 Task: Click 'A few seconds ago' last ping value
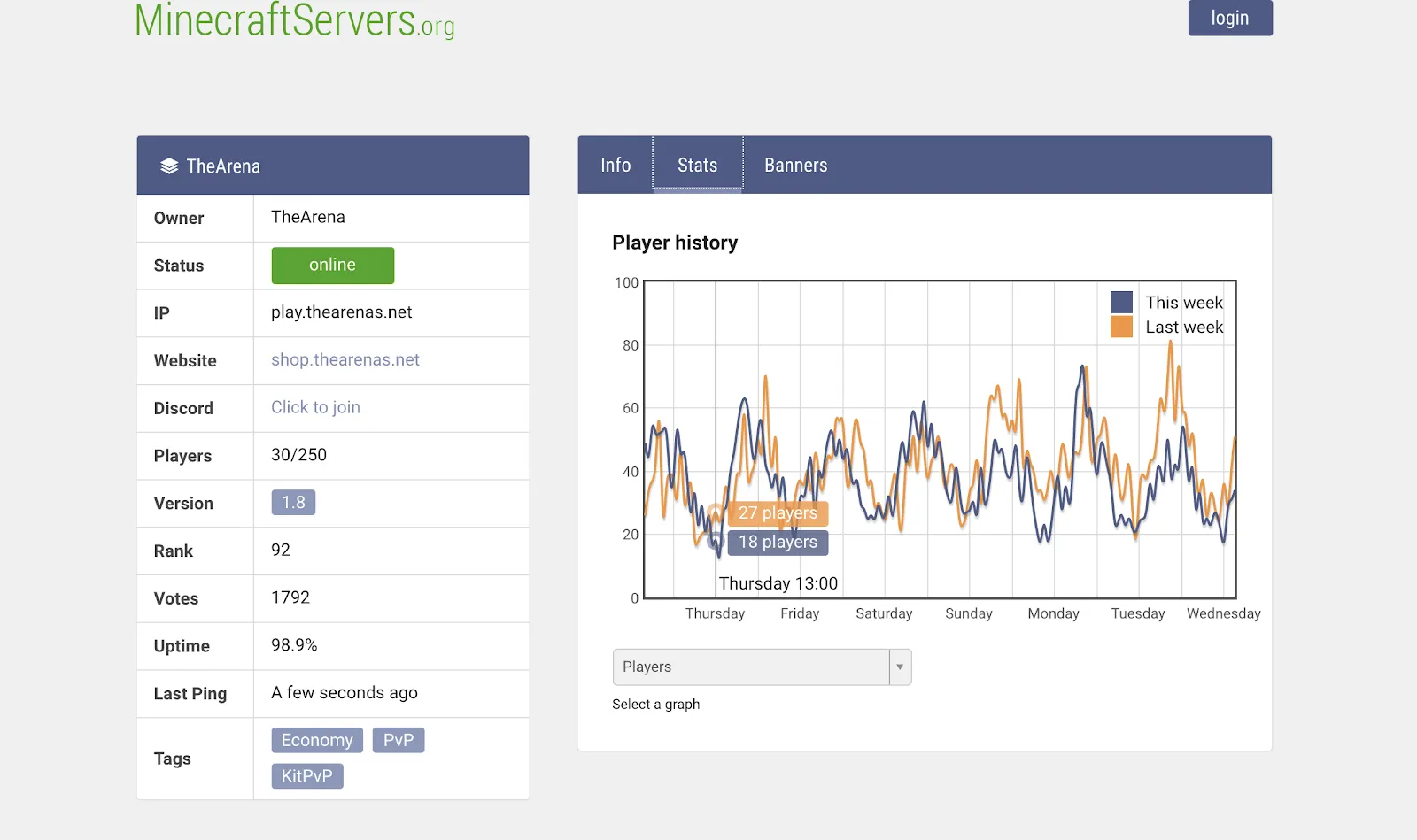coord(345,693)
